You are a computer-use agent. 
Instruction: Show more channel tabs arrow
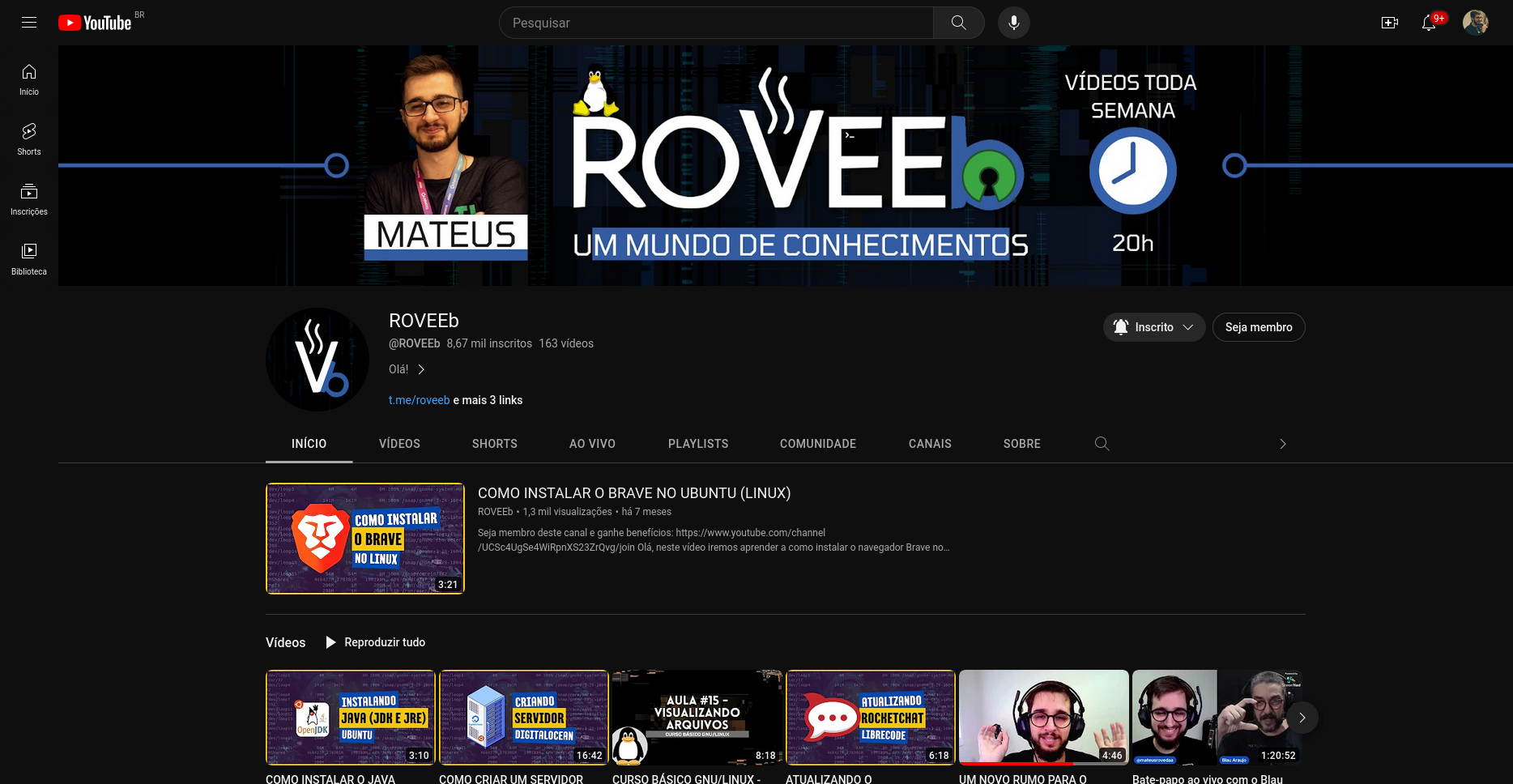pos(1282,444)
